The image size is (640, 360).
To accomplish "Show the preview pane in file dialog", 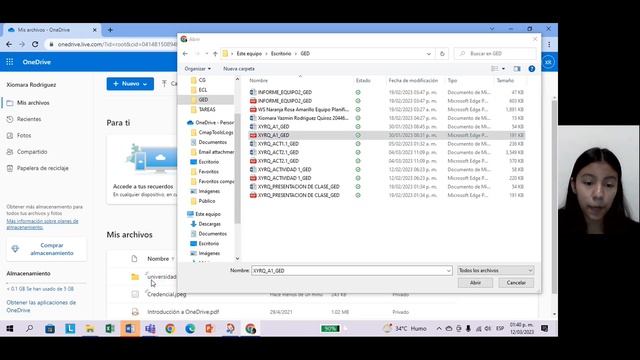I will click(x=517, y=69).
